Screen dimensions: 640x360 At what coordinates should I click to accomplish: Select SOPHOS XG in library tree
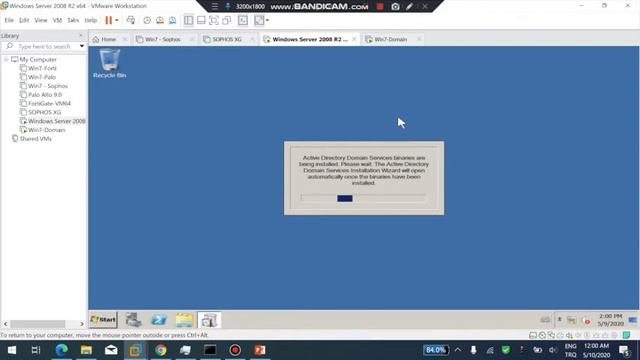pos(44,112)
